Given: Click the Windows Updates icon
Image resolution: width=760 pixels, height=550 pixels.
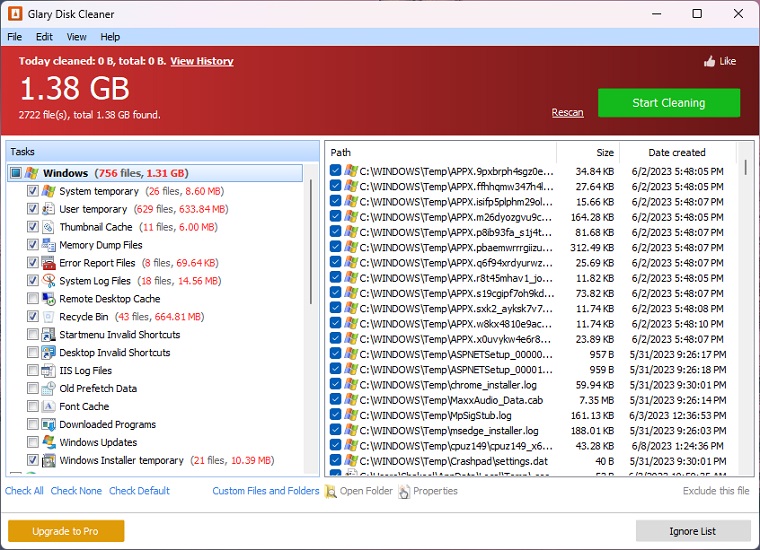Looking at the screenshot, I should click(48, 442).
